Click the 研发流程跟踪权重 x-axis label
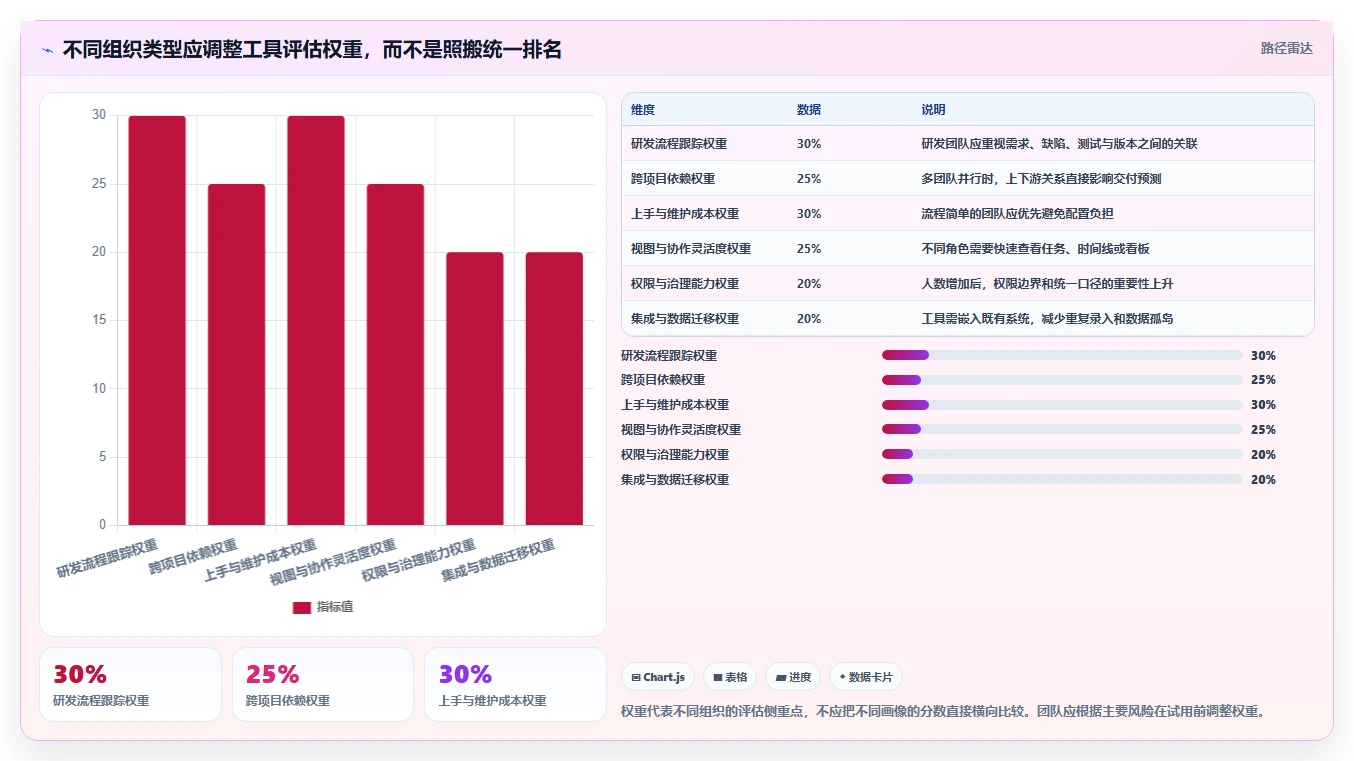This screenshot has height=761, width=1354. pos(107,559)
